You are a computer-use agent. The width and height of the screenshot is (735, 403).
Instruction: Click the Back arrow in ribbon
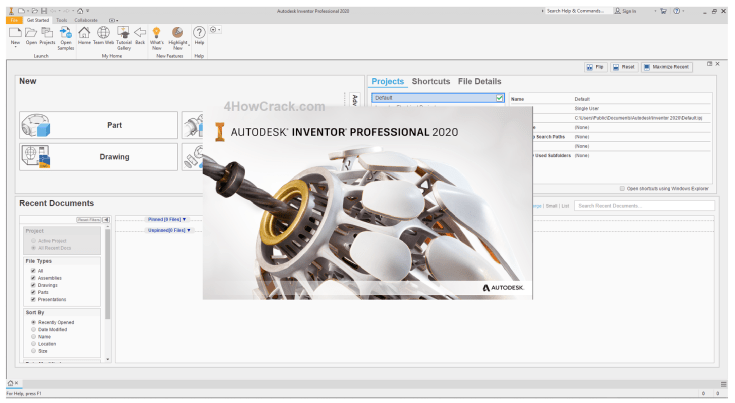point(140,32)
